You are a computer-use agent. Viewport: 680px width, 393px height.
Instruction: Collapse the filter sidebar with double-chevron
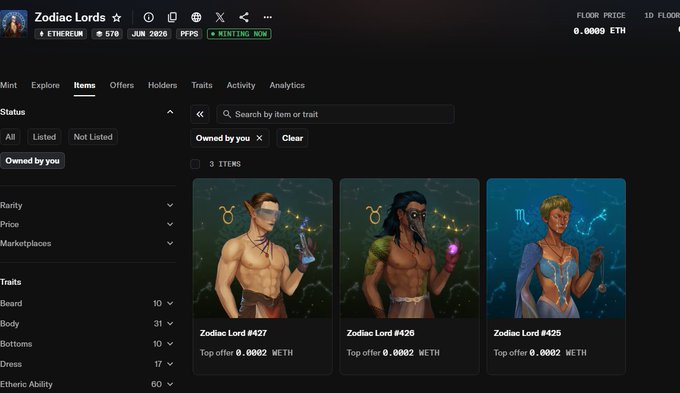tap(200, 114)
